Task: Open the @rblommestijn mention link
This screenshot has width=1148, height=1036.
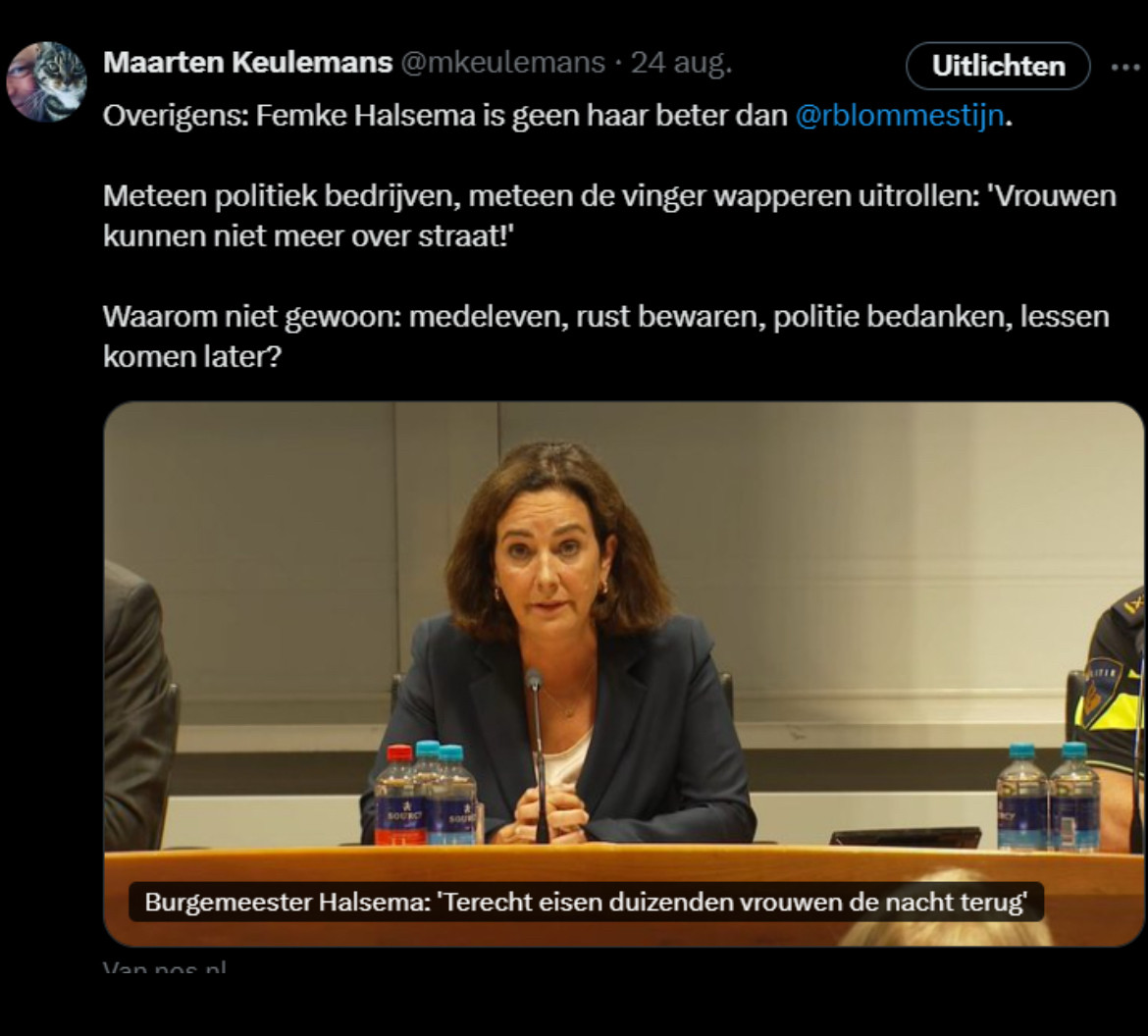Action: 899,116
